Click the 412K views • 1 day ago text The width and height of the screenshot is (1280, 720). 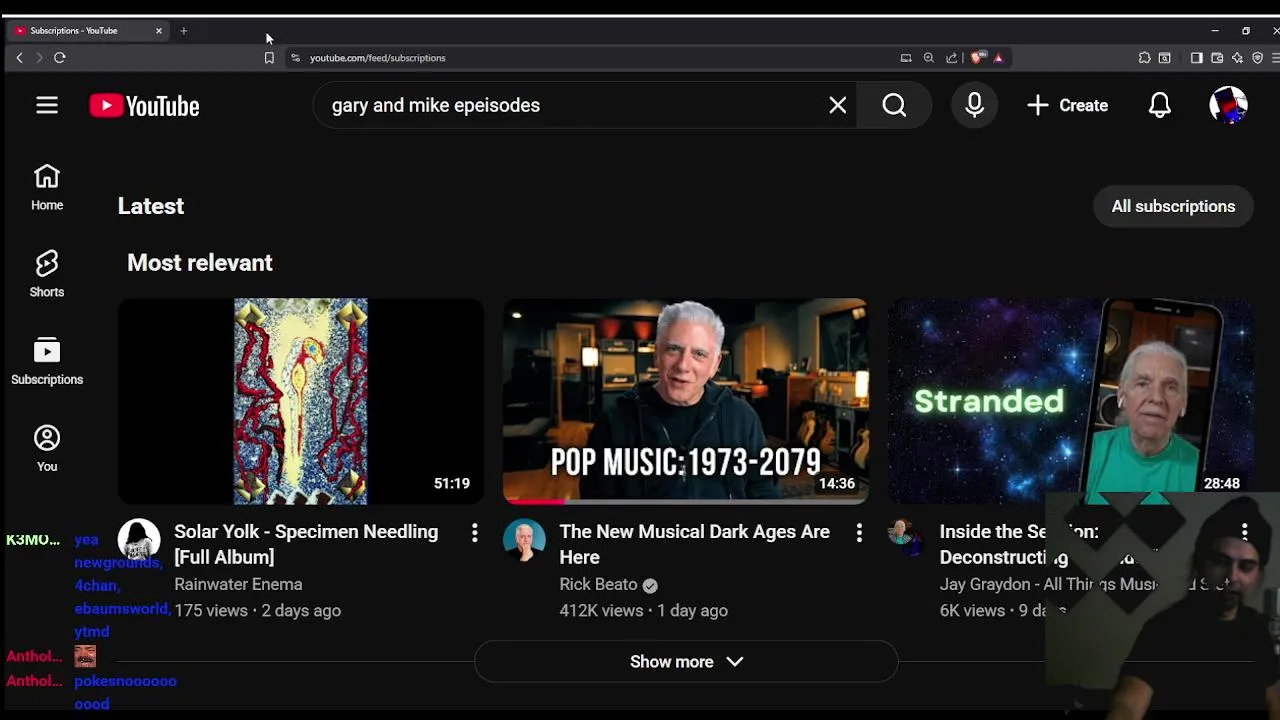click(x=643, y=610)
